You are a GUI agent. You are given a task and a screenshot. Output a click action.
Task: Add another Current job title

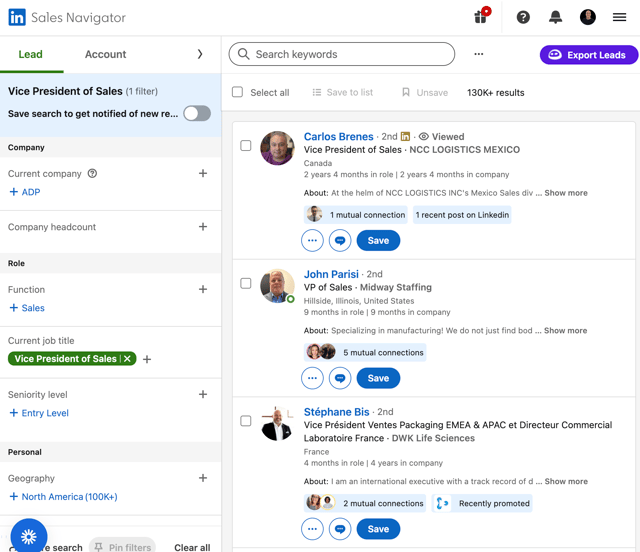147,359
